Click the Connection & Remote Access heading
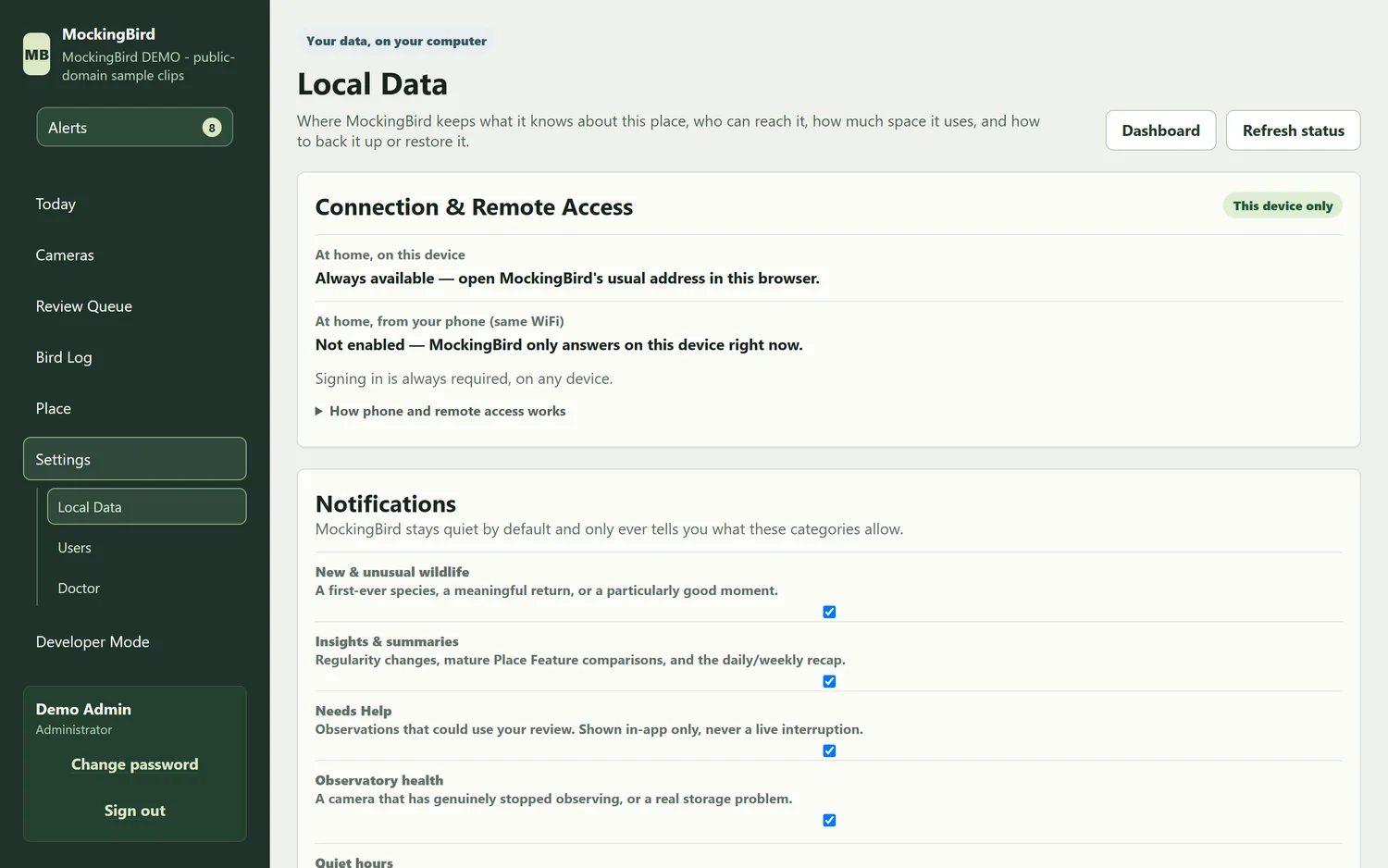1388x868 pixels. point(474,207)
